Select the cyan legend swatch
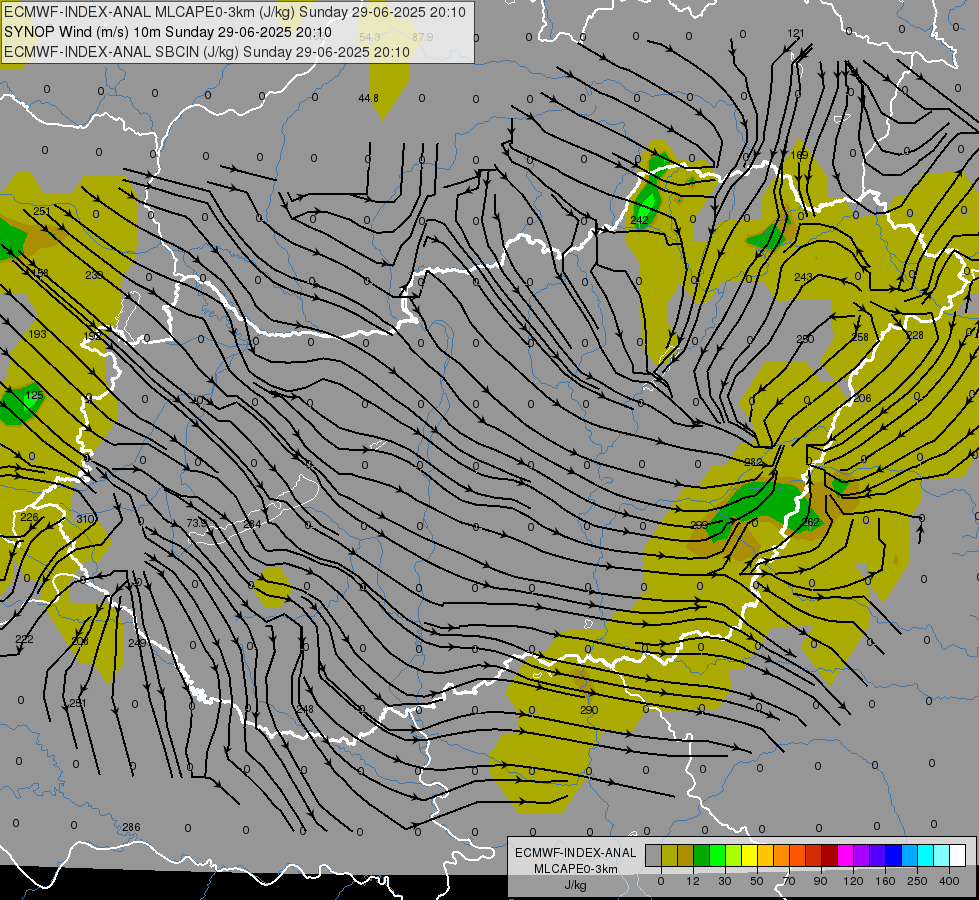The image size is (979, 900). click(x=925, y=855)
